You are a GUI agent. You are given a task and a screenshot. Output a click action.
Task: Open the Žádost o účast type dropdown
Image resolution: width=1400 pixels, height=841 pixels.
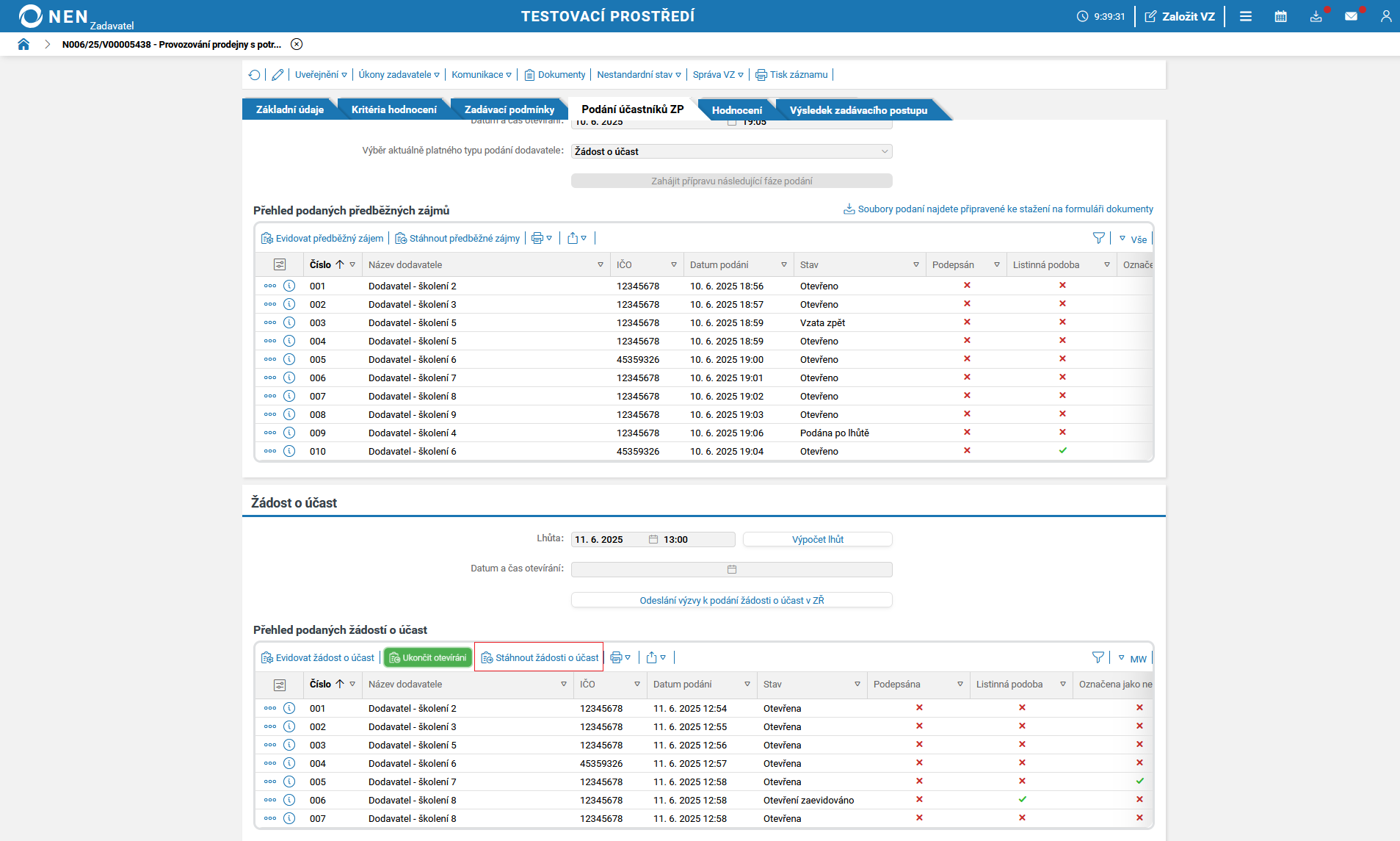tap(731, 151)
